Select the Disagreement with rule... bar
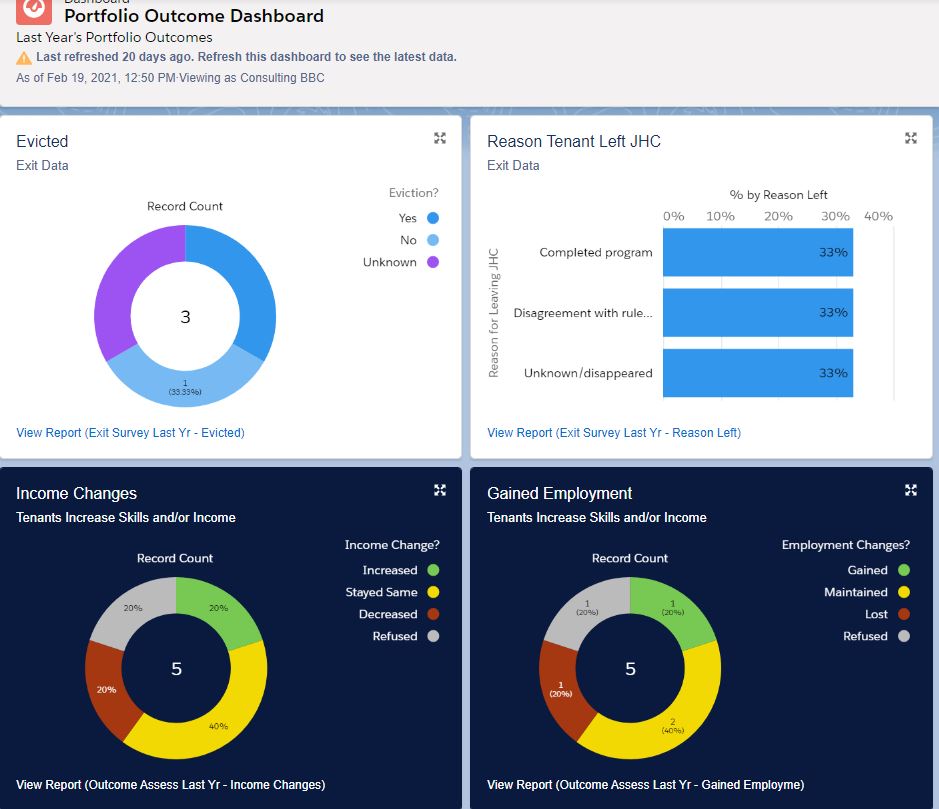The height and width of the screenshot is (809, 939). coord(758,313)
